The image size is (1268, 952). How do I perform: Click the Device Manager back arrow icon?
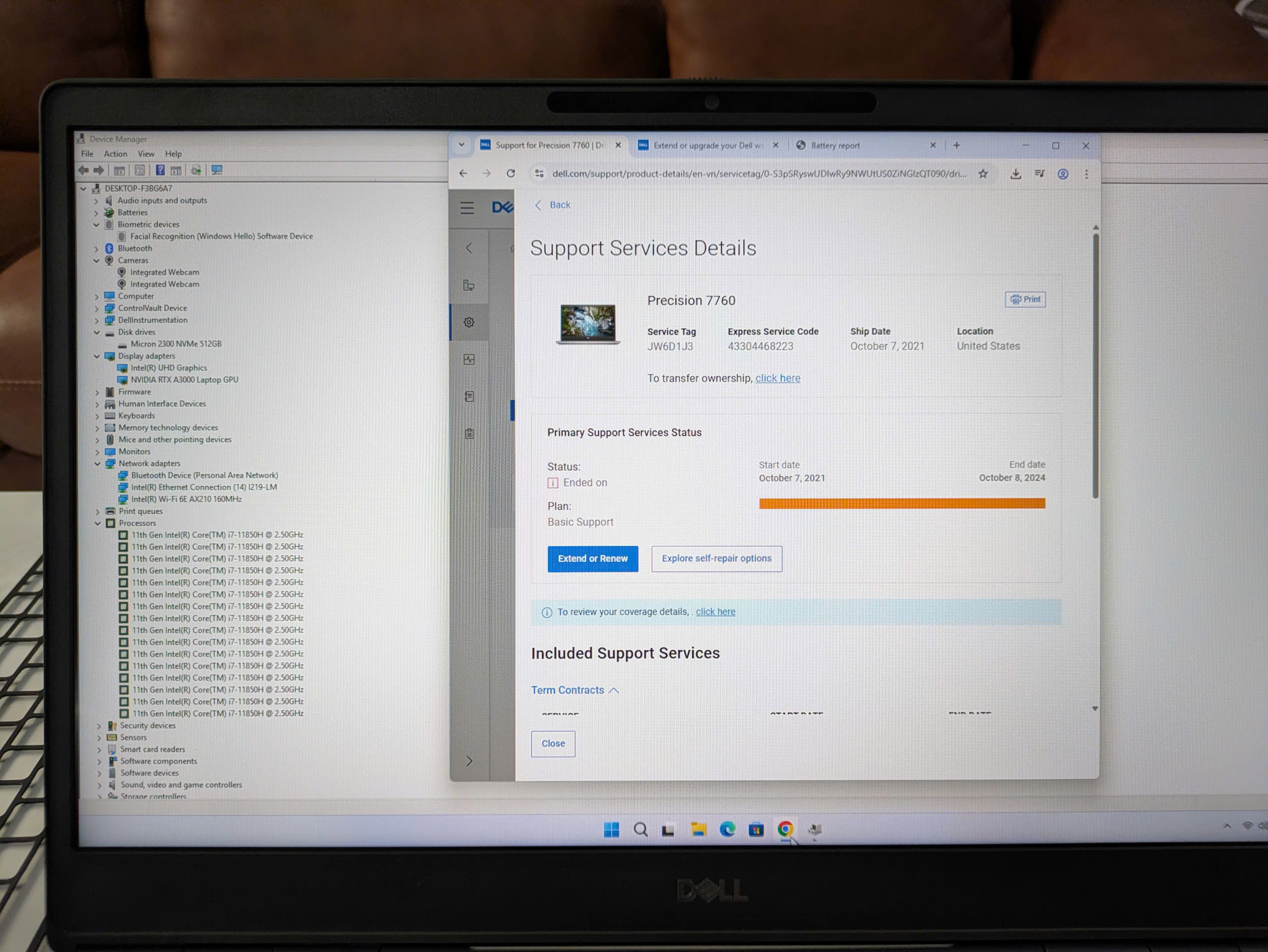[84, 170]
